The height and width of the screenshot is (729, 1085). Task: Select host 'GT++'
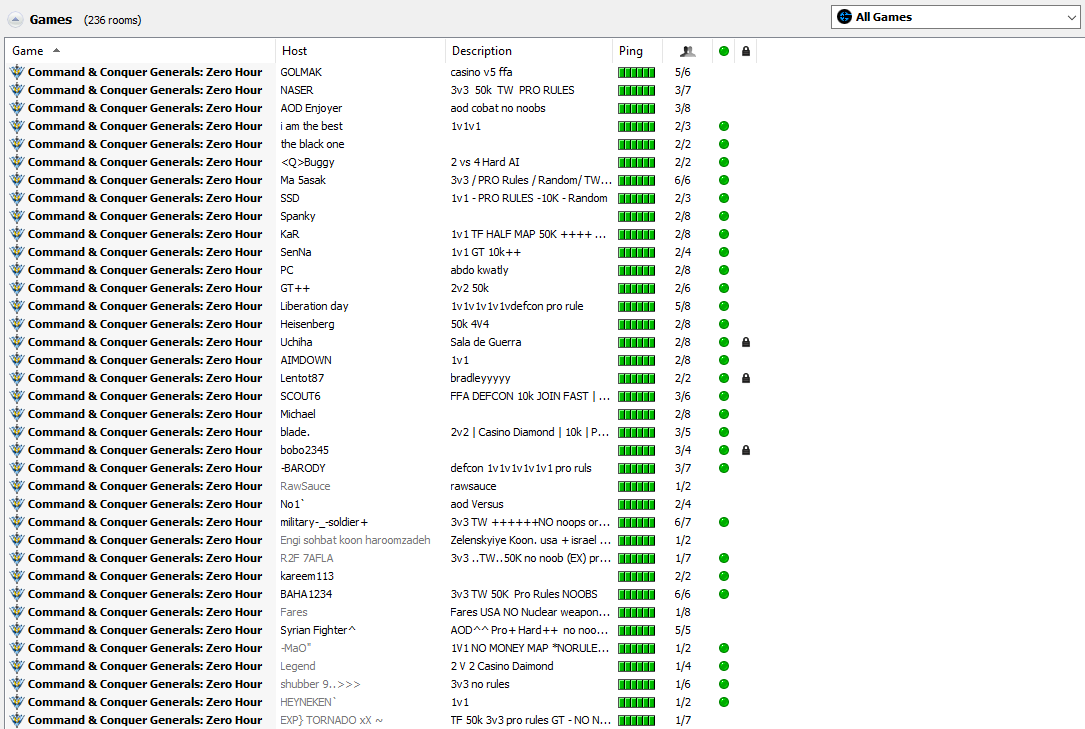point(295,288)
